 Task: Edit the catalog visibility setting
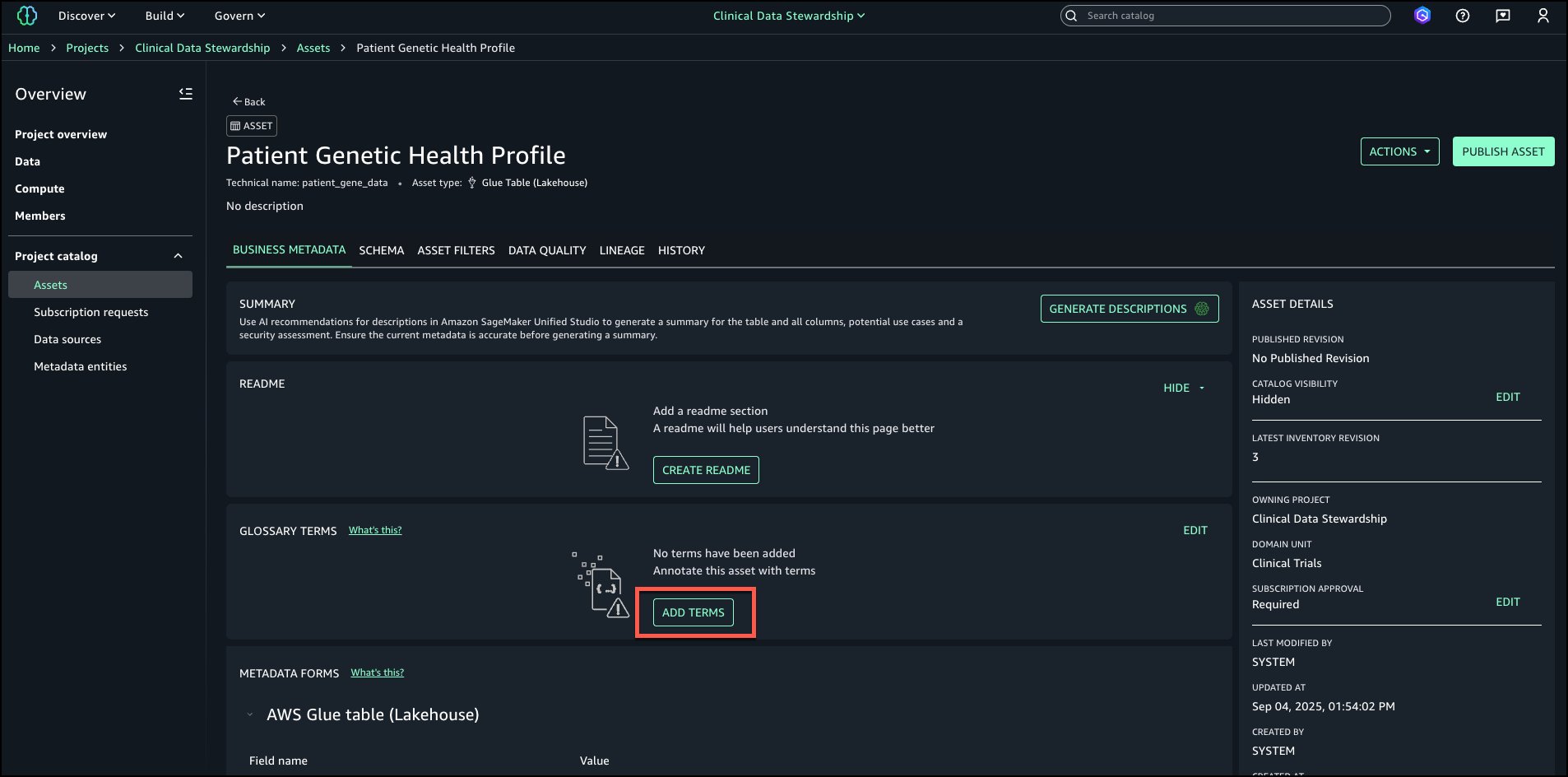[1507, 397]
